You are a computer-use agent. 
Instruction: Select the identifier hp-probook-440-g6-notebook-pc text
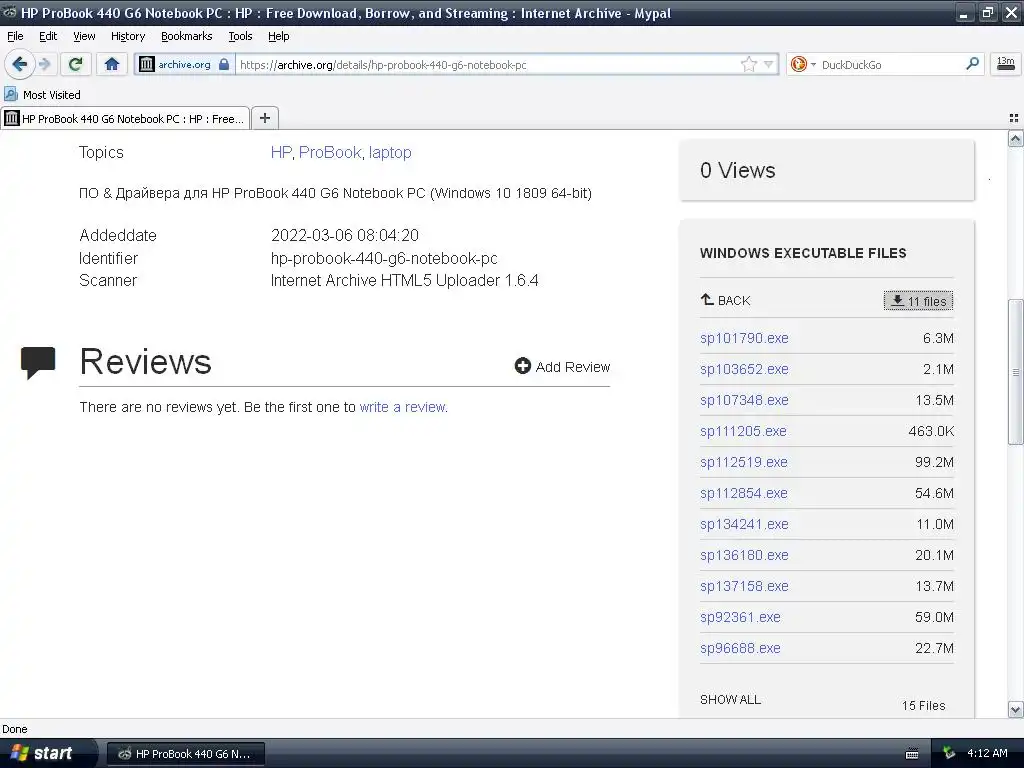click(384, 259)
